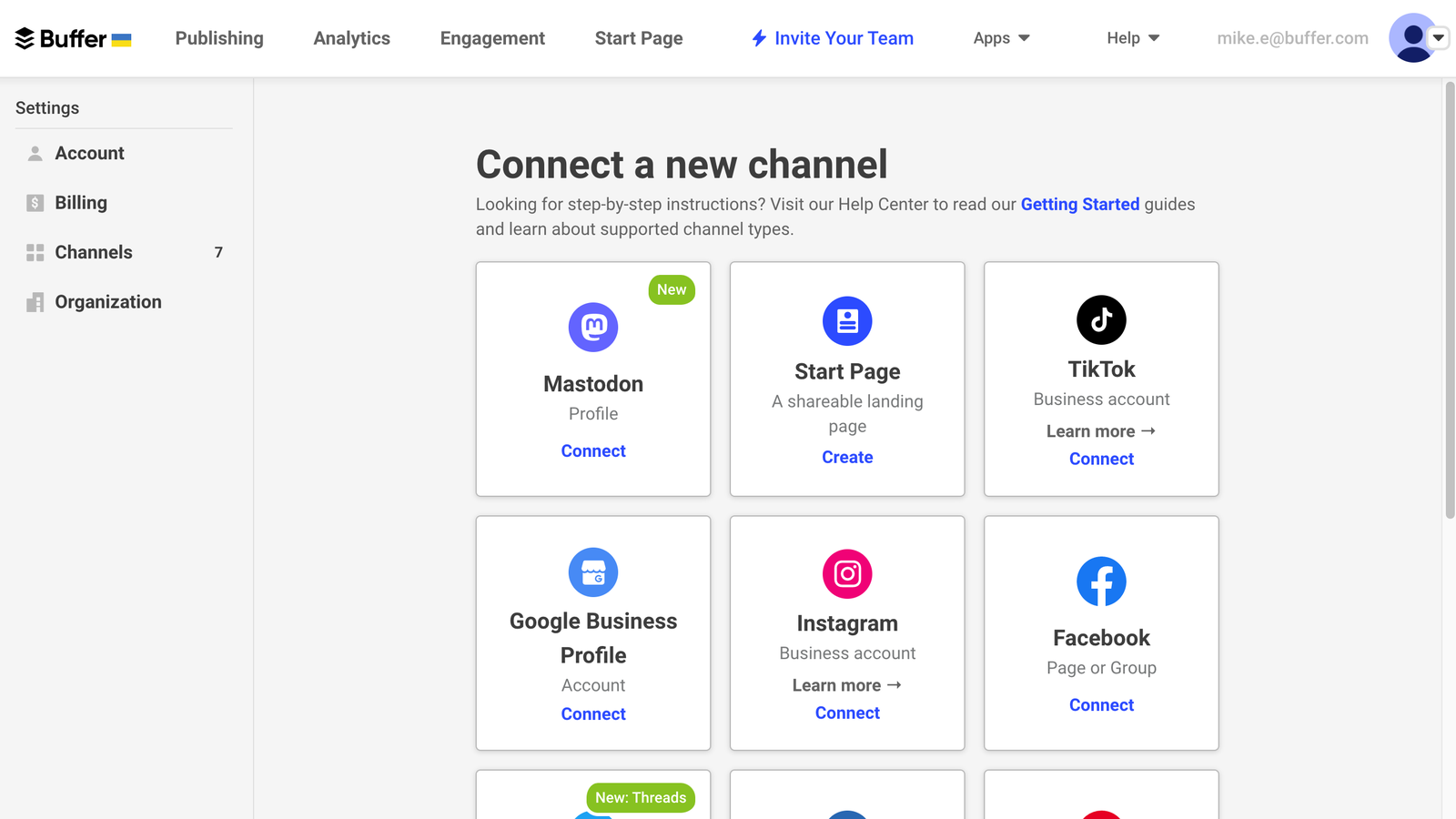Open Account settings via the person icon
The width and height of the screenshot is (1456, 819).
35,153
